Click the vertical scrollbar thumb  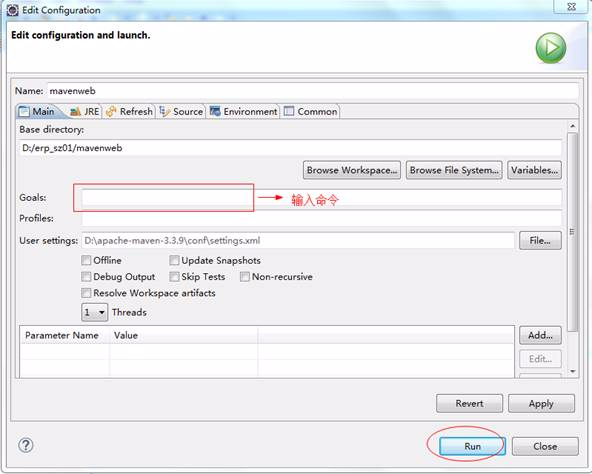click(572, 232)
